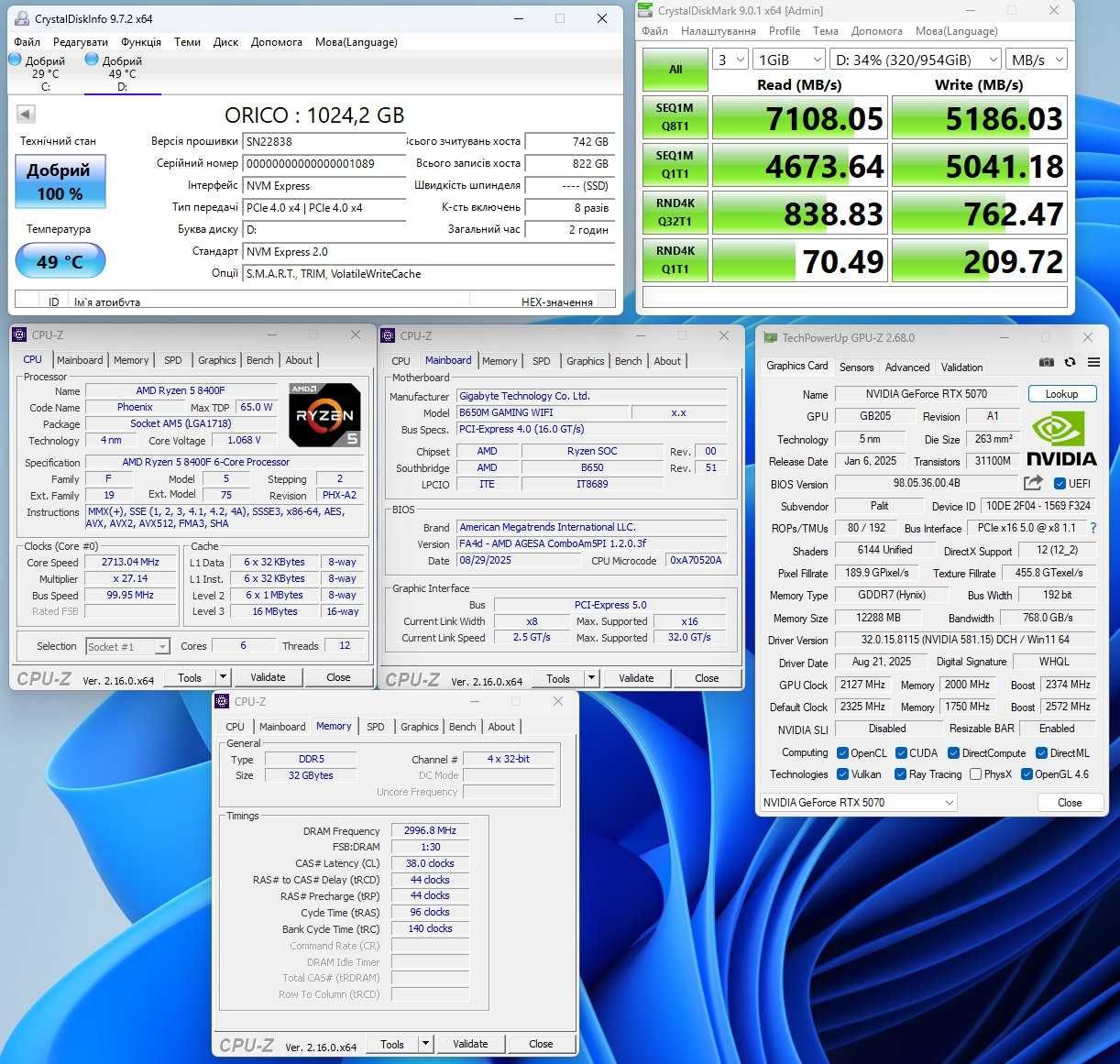Click the 49 °C temperature indicator button
The height and width of the screenshot is (1064, 1120).
[x=60, y=262]
